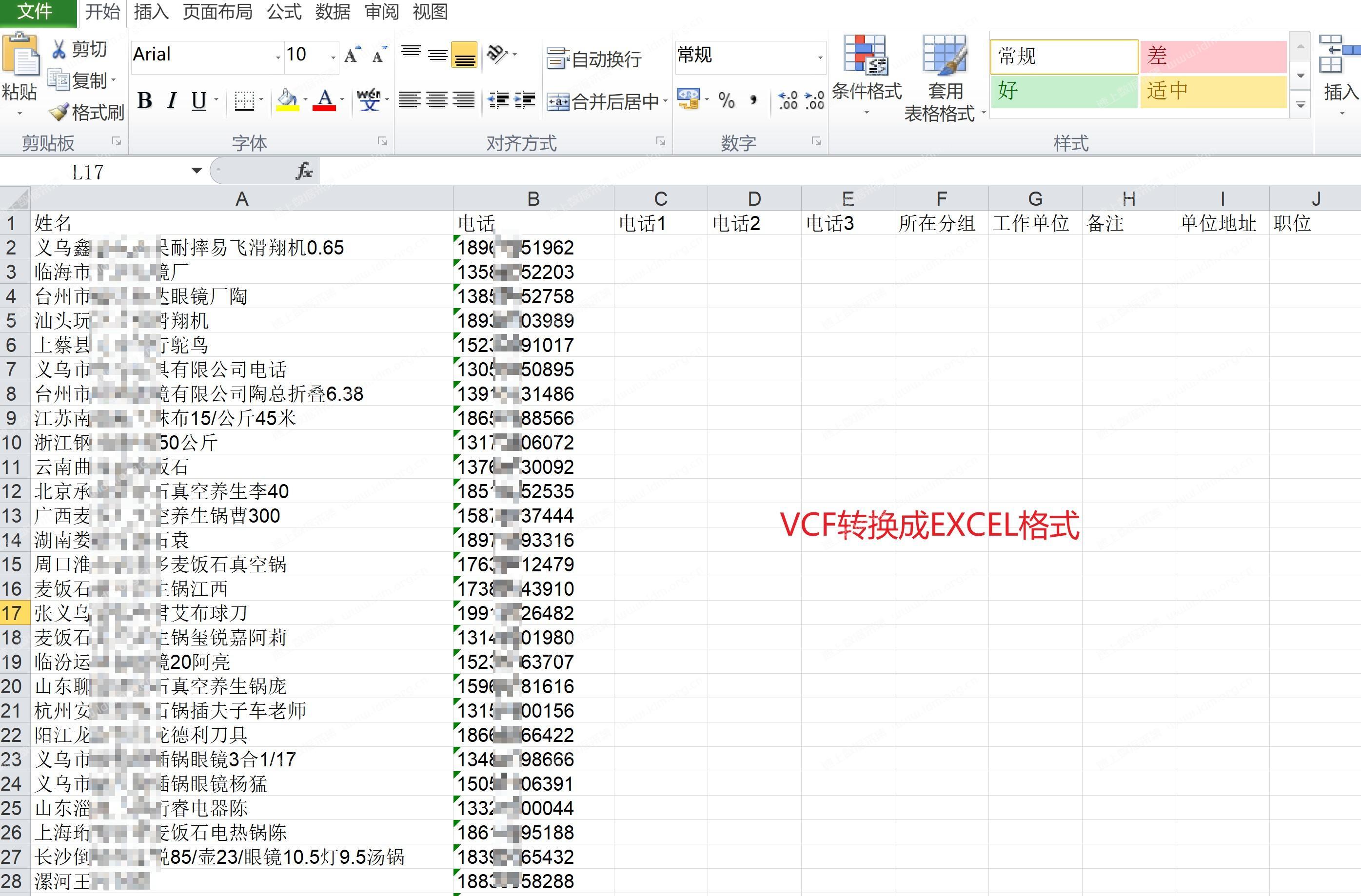Open the fill color dropdown arrow

click(x=305, y=100)
